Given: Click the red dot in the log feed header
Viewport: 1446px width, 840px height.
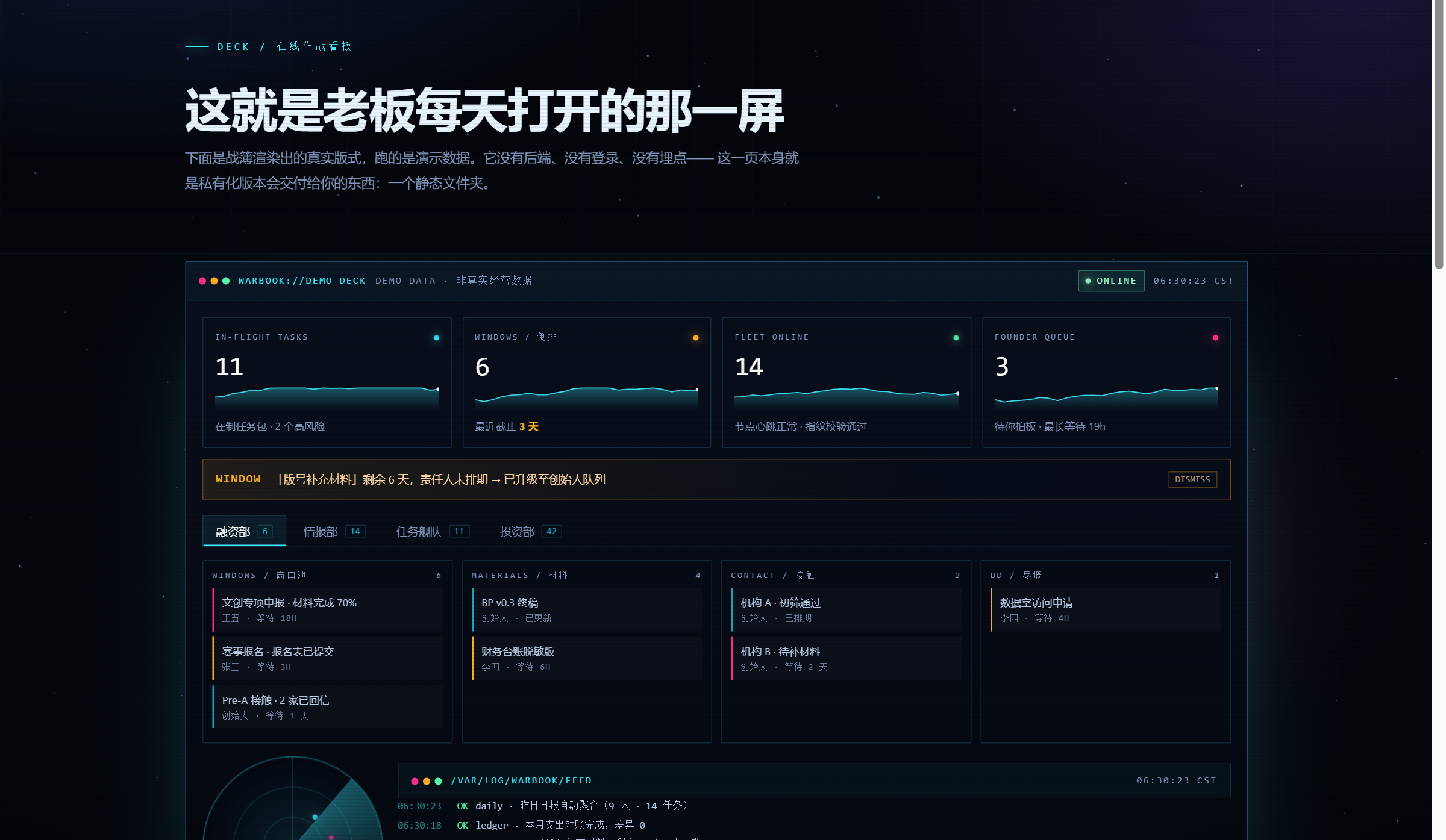Looking at the screenshot, I should (415, 781).
